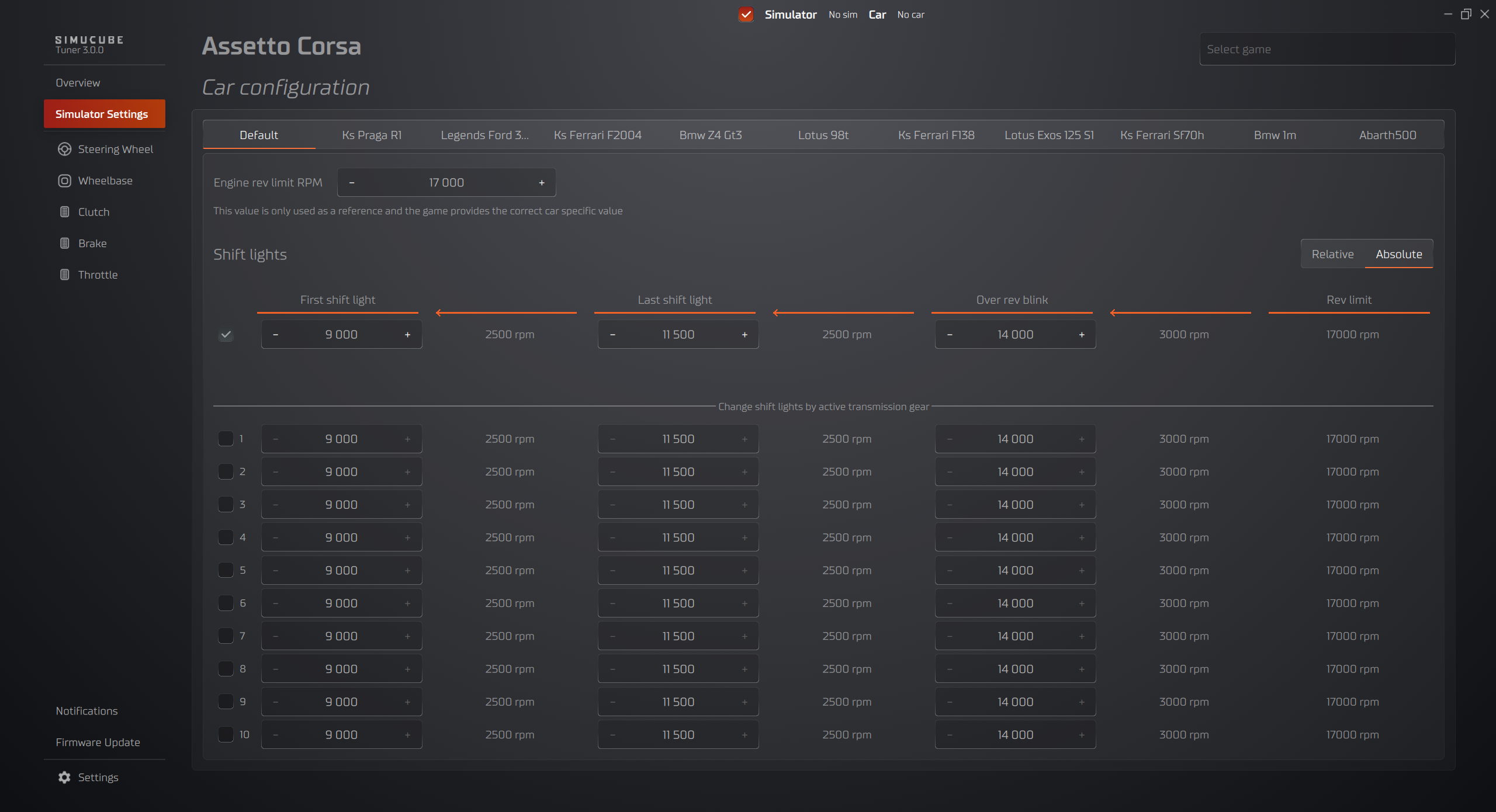The image size is (1496, 812).
Task: Switch to the Ks Praga R1 tab
Action: [x=372, y=135]
